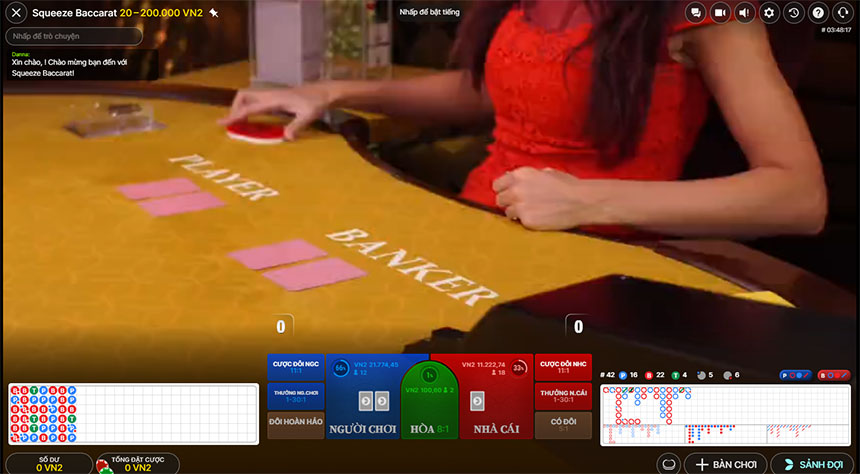This screenshot has height=474, width=860.
Task: Bet on Cược Đôi NGC 11:1
Action: 296,367
